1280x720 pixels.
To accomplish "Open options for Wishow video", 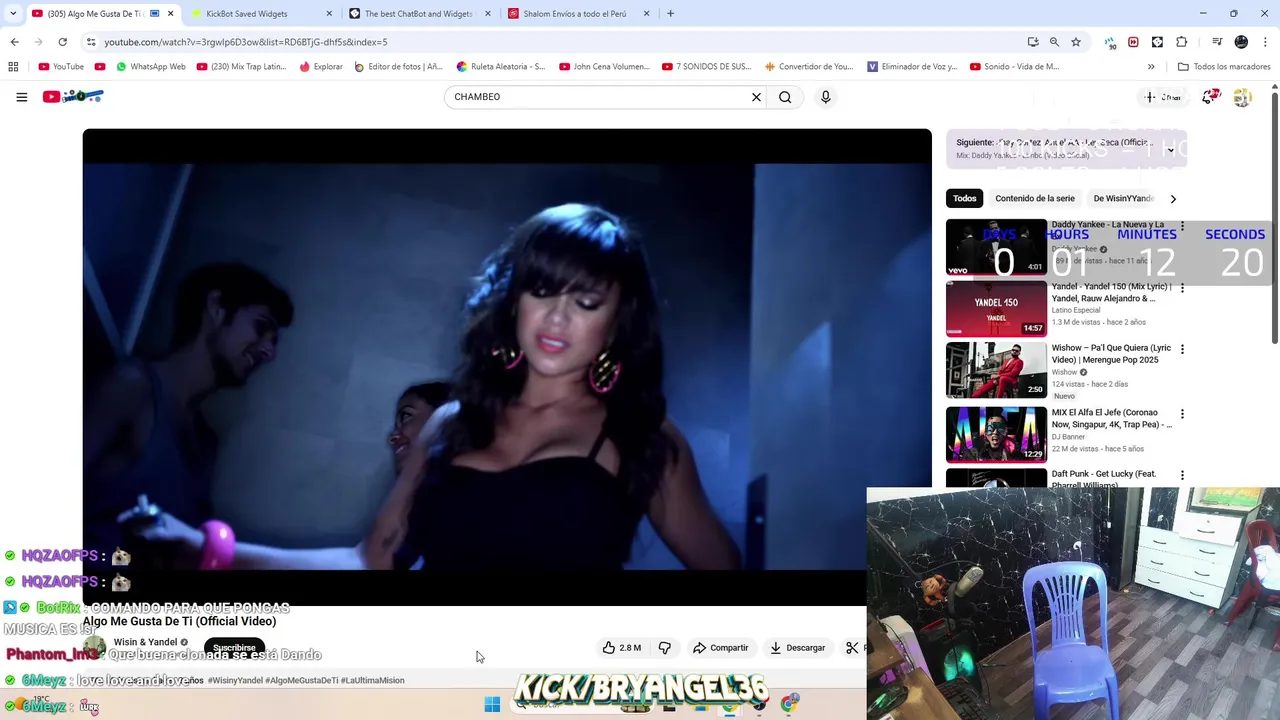I will pos(1182,350).
